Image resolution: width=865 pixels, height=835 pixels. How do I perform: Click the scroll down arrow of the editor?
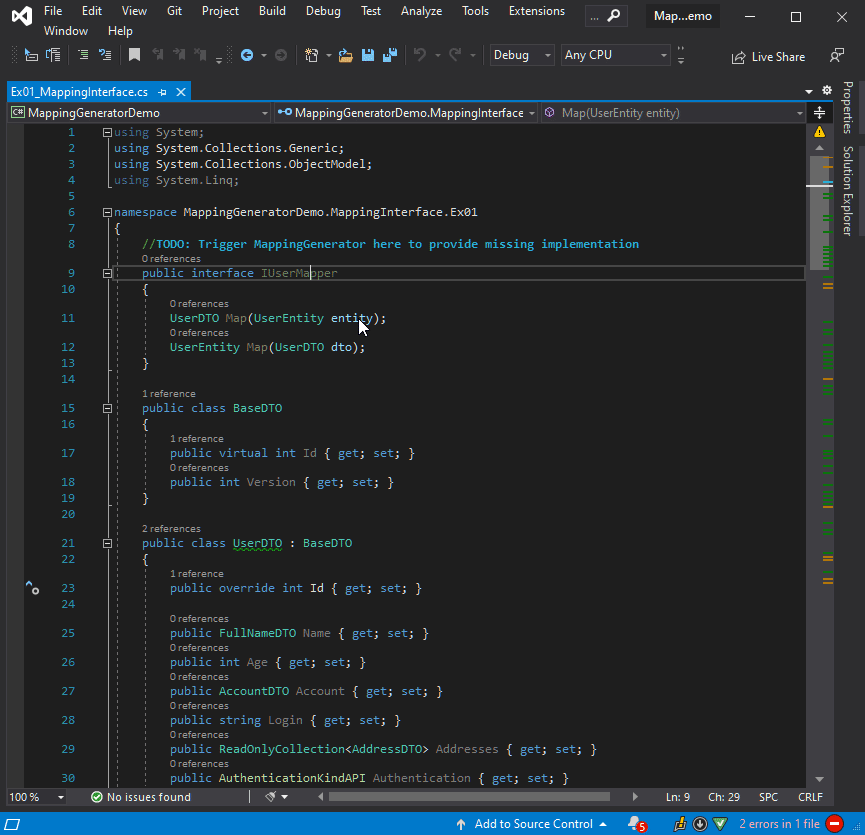click(x=820, y=779)
